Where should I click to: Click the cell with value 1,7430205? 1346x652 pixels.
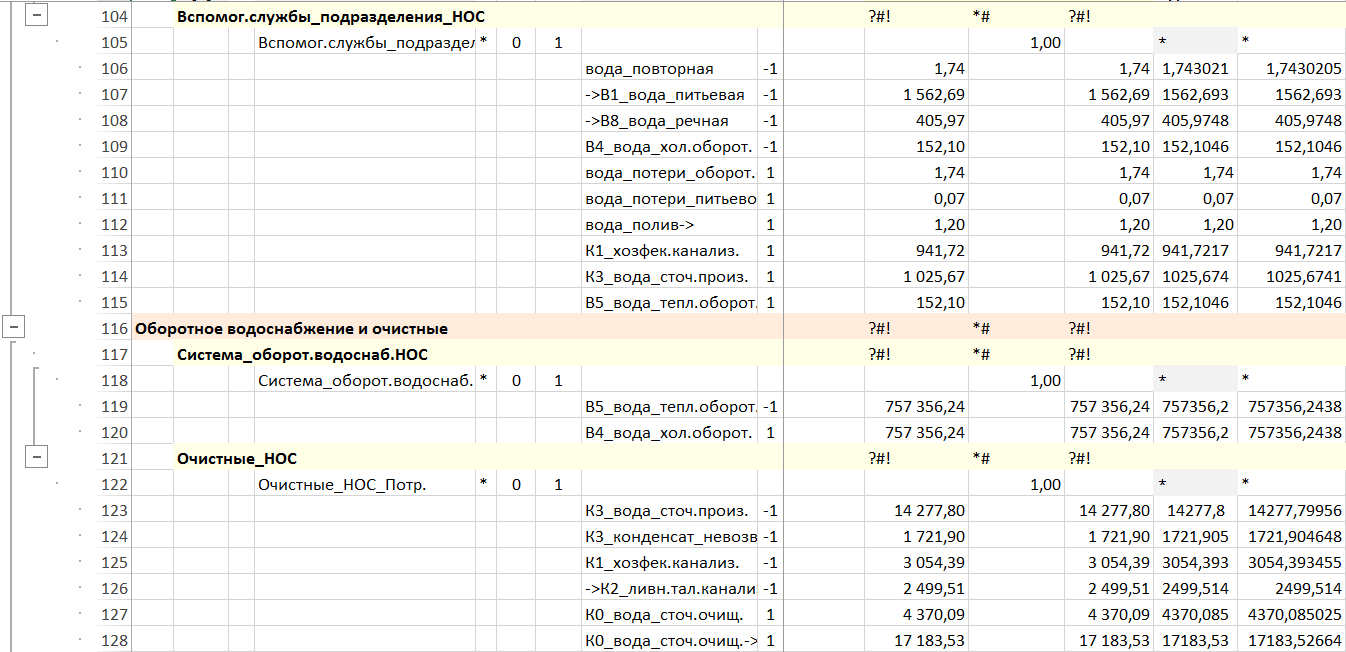pos(1291,69)
